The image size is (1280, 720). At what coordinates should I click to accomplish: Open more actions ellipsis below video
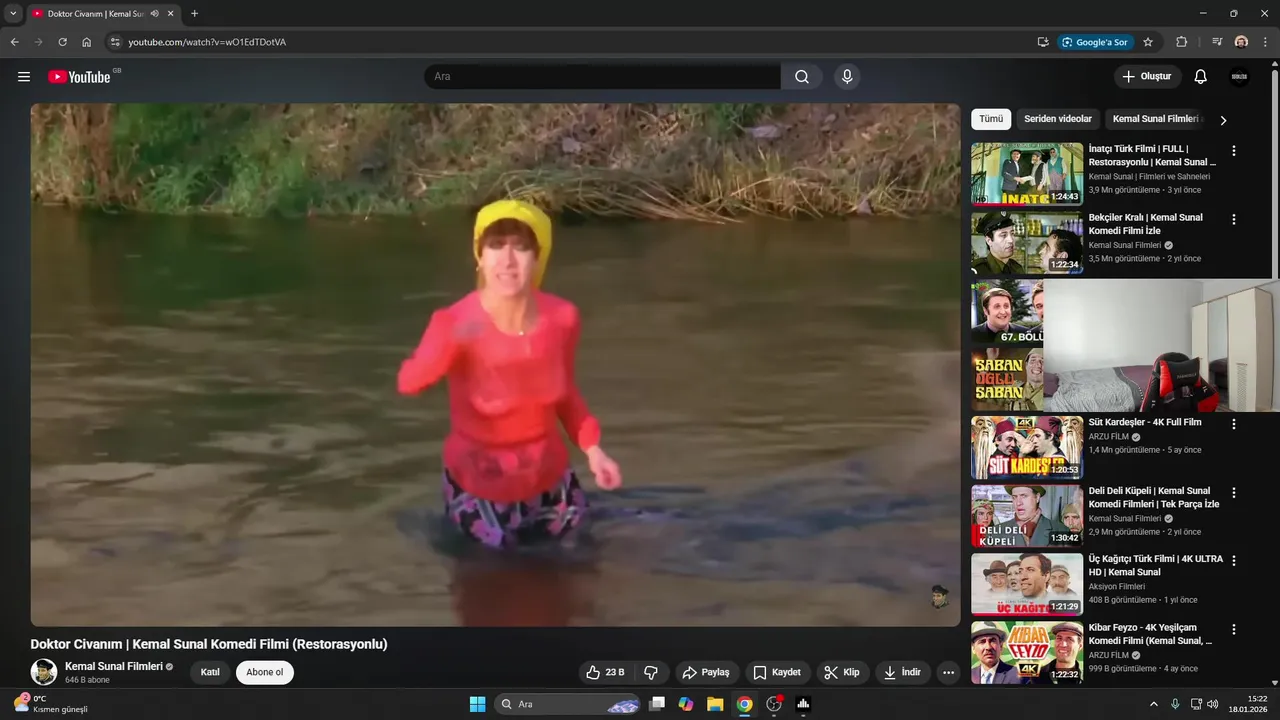tap(948, 672)
